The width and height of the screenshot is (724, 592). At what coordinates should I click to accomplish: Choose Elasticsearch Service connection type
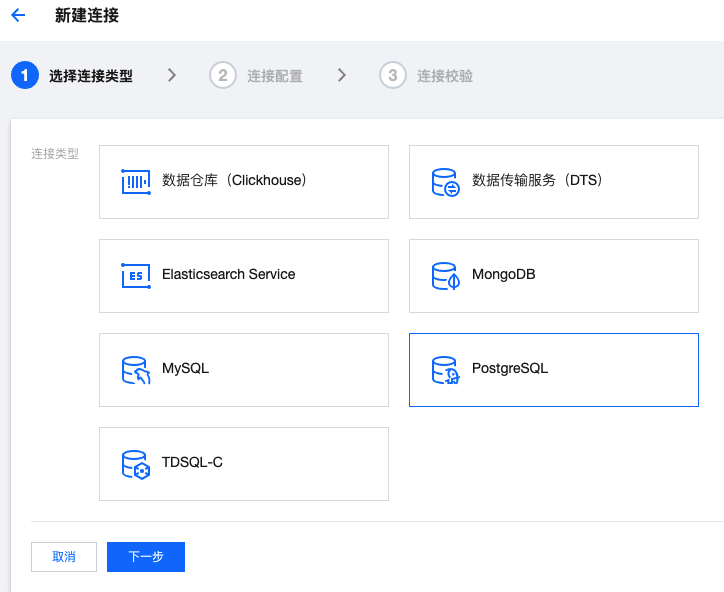(244, 276)
